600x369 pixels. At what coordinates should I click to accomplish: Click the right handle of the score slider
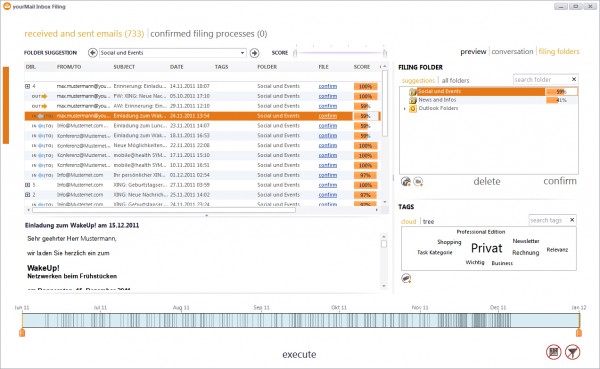(385, 53)
